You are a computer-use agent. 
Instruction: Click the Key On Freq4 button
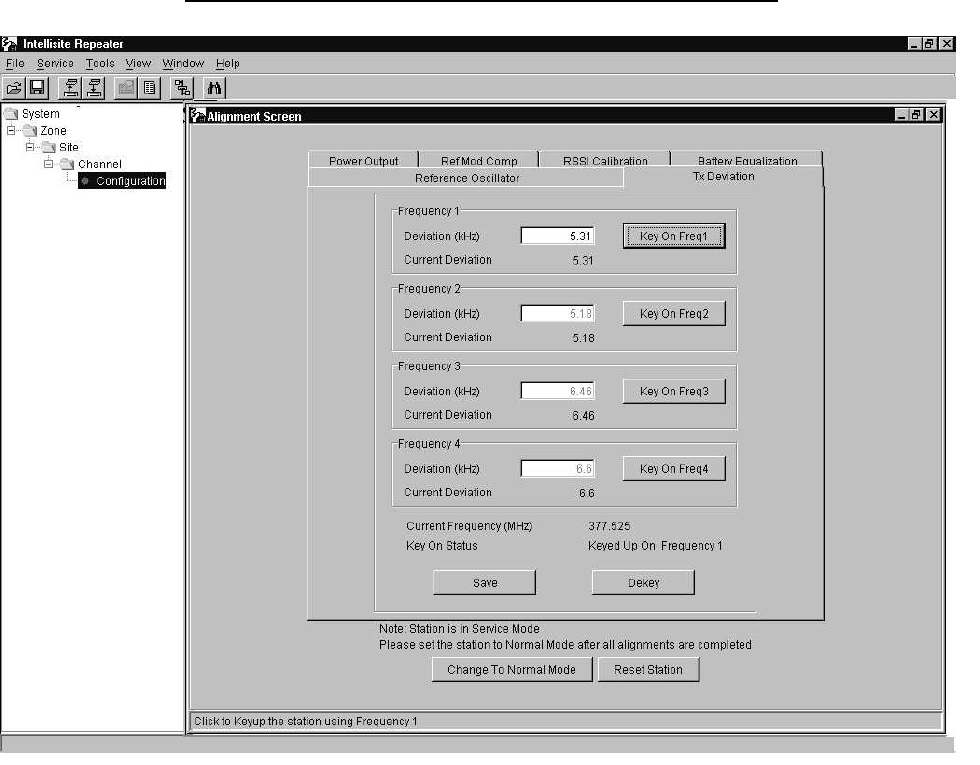click(x=674, y=469)
